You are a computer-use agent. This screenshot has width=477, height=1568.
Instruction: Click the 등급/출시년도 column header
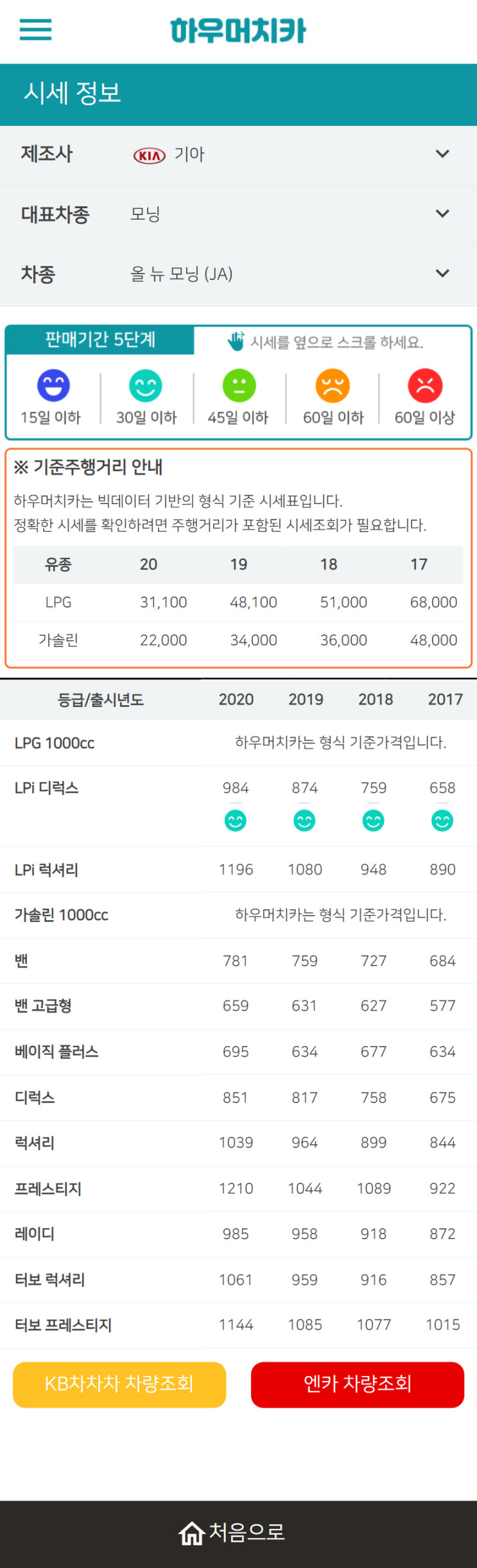click(x=101, y=700)
